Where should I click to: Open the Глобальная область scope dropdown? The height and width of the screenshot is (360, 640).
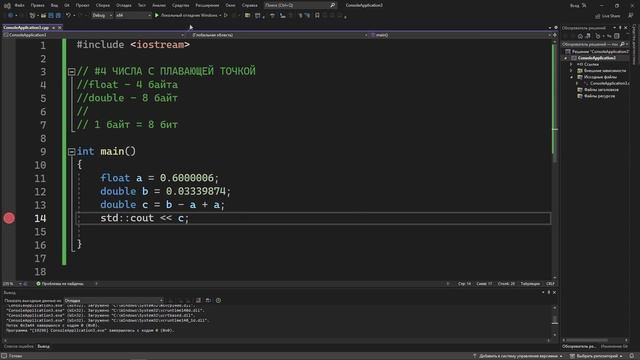pos(279,35)
